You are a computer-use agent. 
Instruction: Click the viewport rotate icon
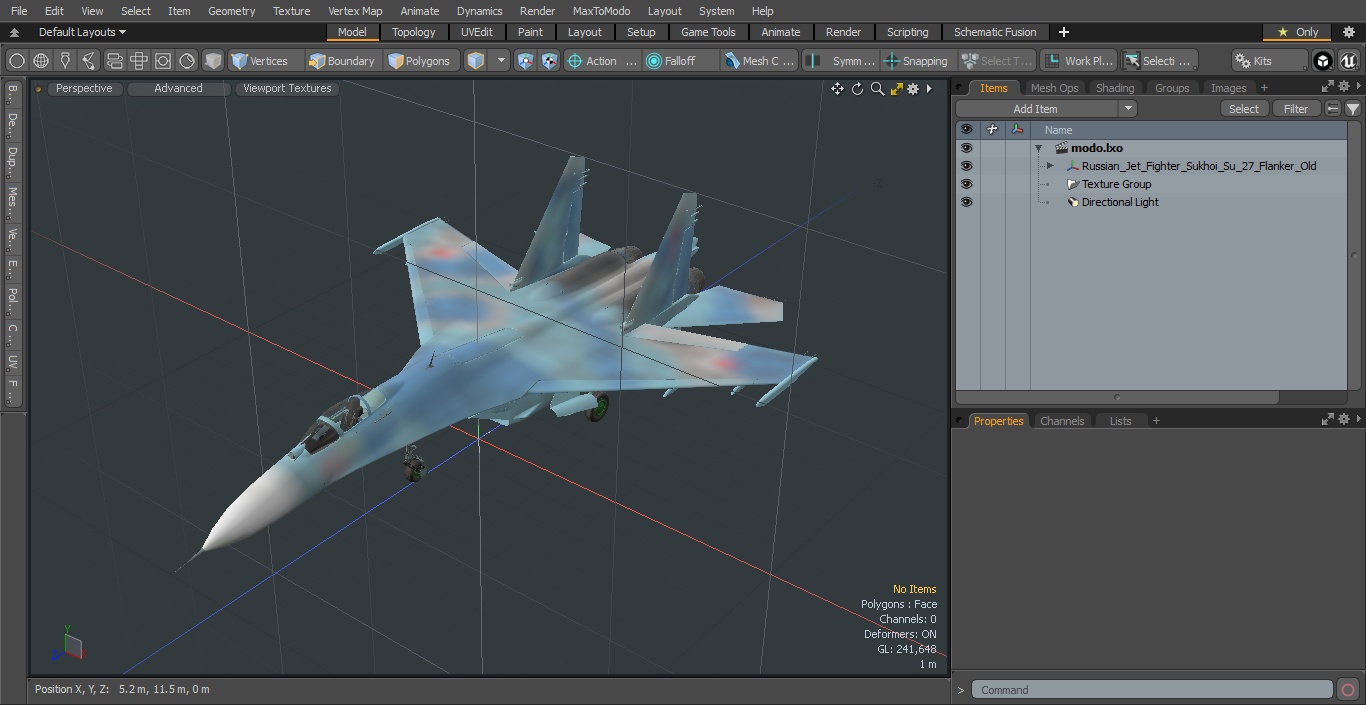pyautogui.click(x=857, y=89)
